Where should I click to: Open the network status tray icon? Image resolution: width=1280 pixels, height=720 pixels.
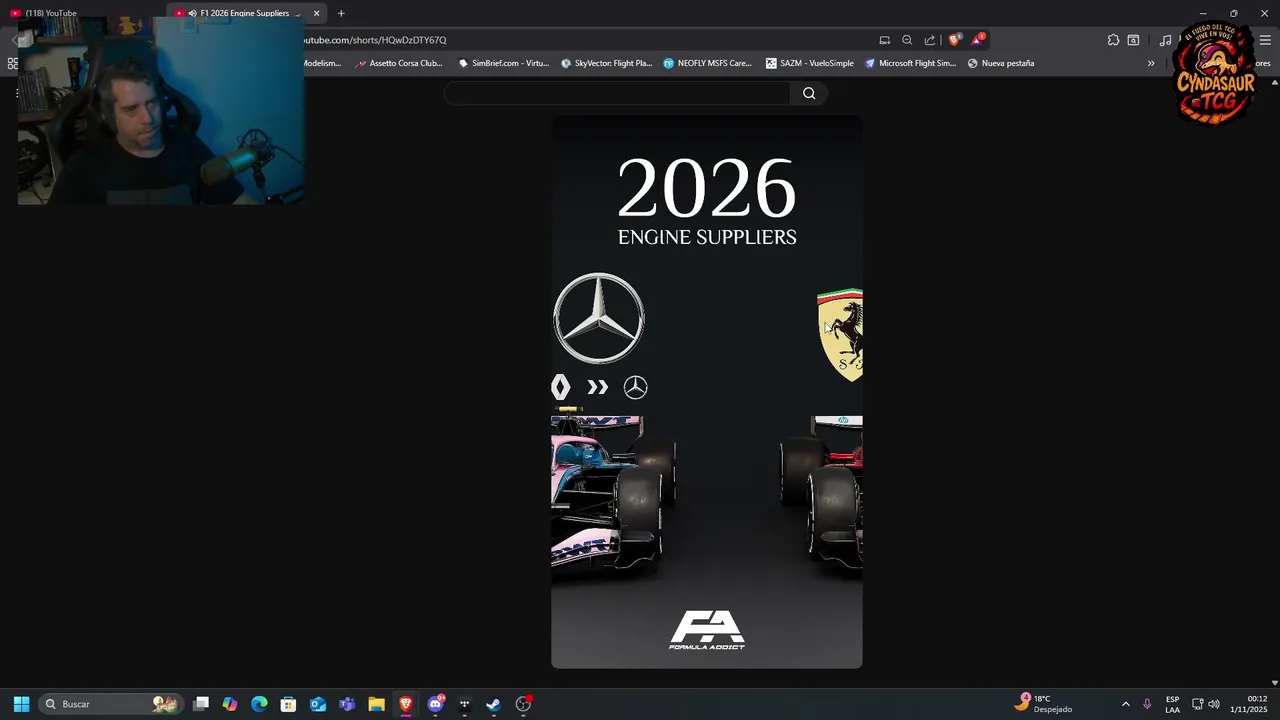[x=1197, y=704]
